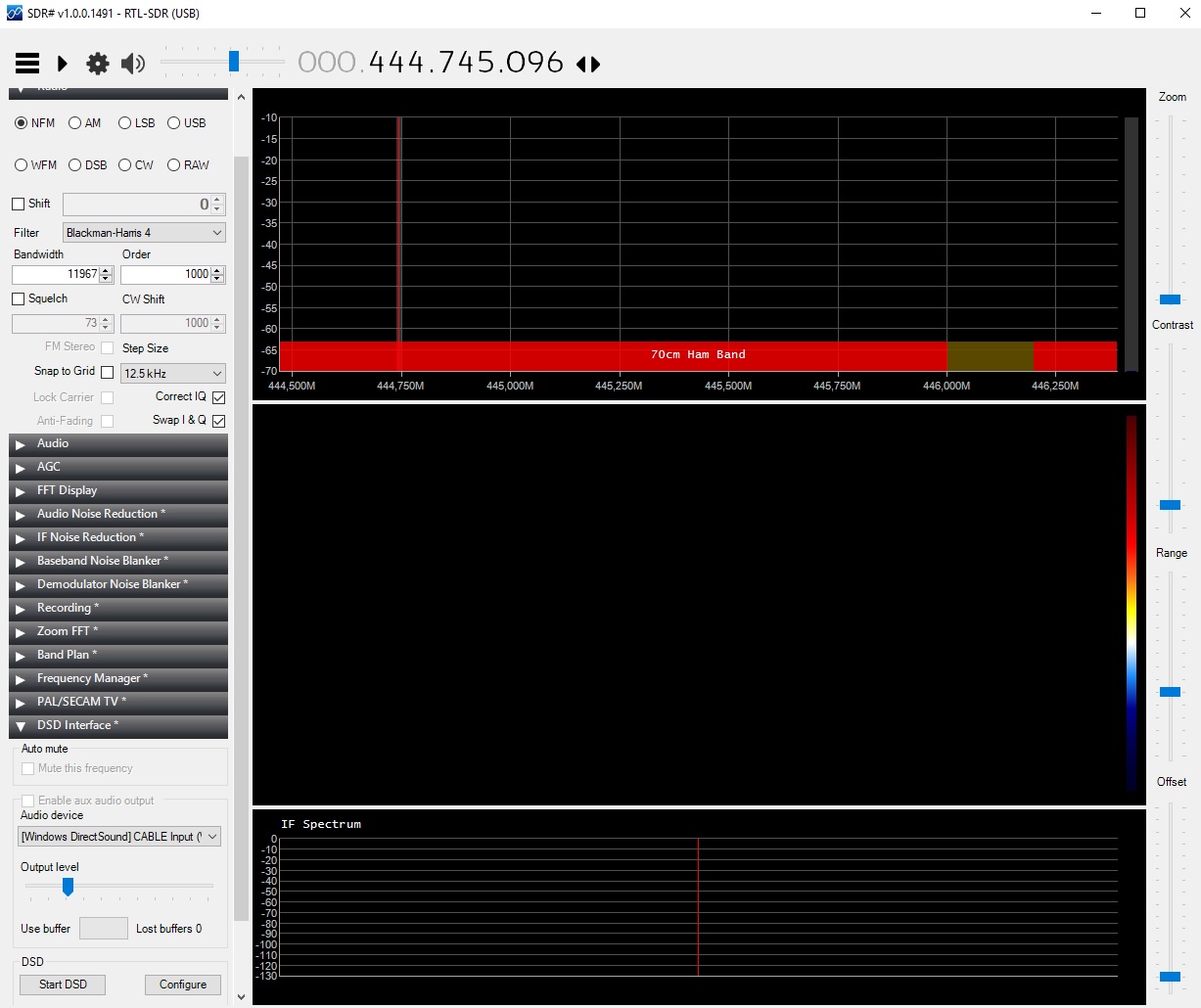
Task: Open the settings gear configuration
Action: [x=98, y=64]
